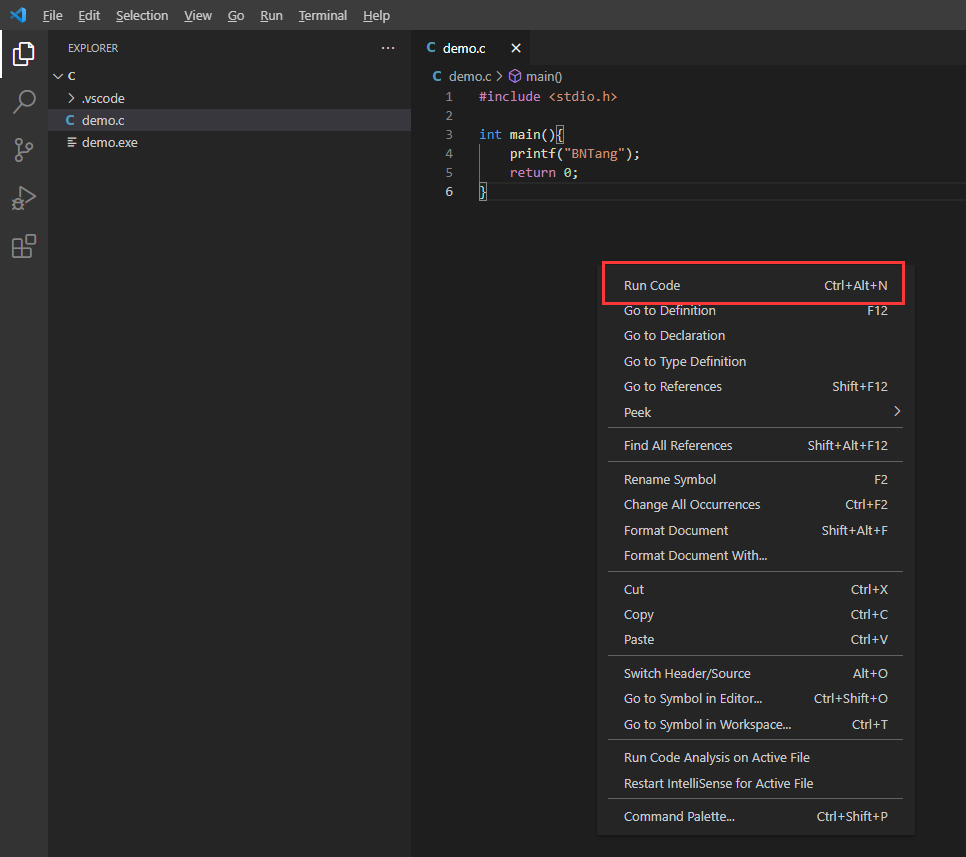Viewport: 966px width, 857px height.
Task: Open the Peek submenu arrow
Action: pyautogui.click(x=897, y=411)
